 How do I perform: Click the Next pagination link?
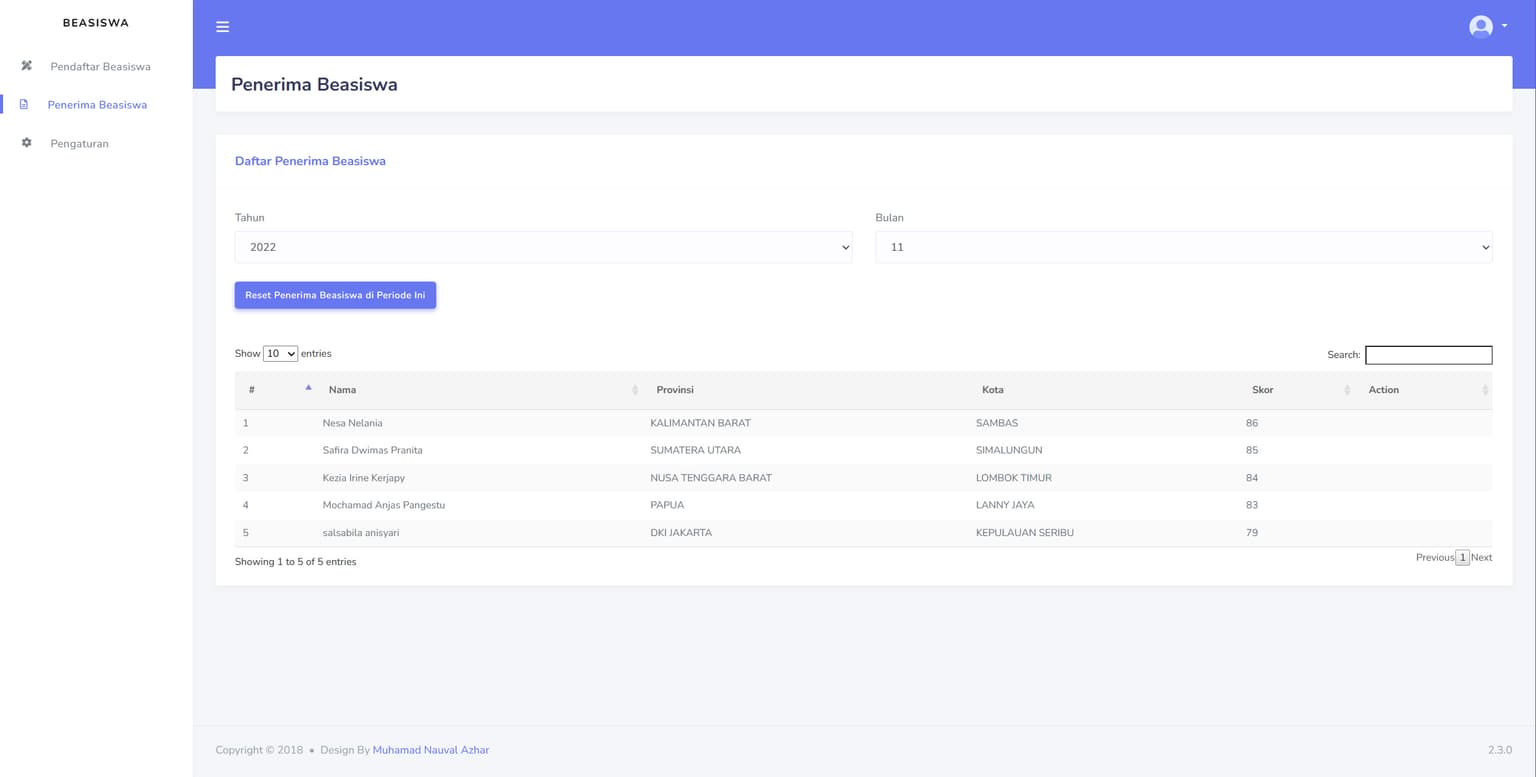[x=1481, y=558]
